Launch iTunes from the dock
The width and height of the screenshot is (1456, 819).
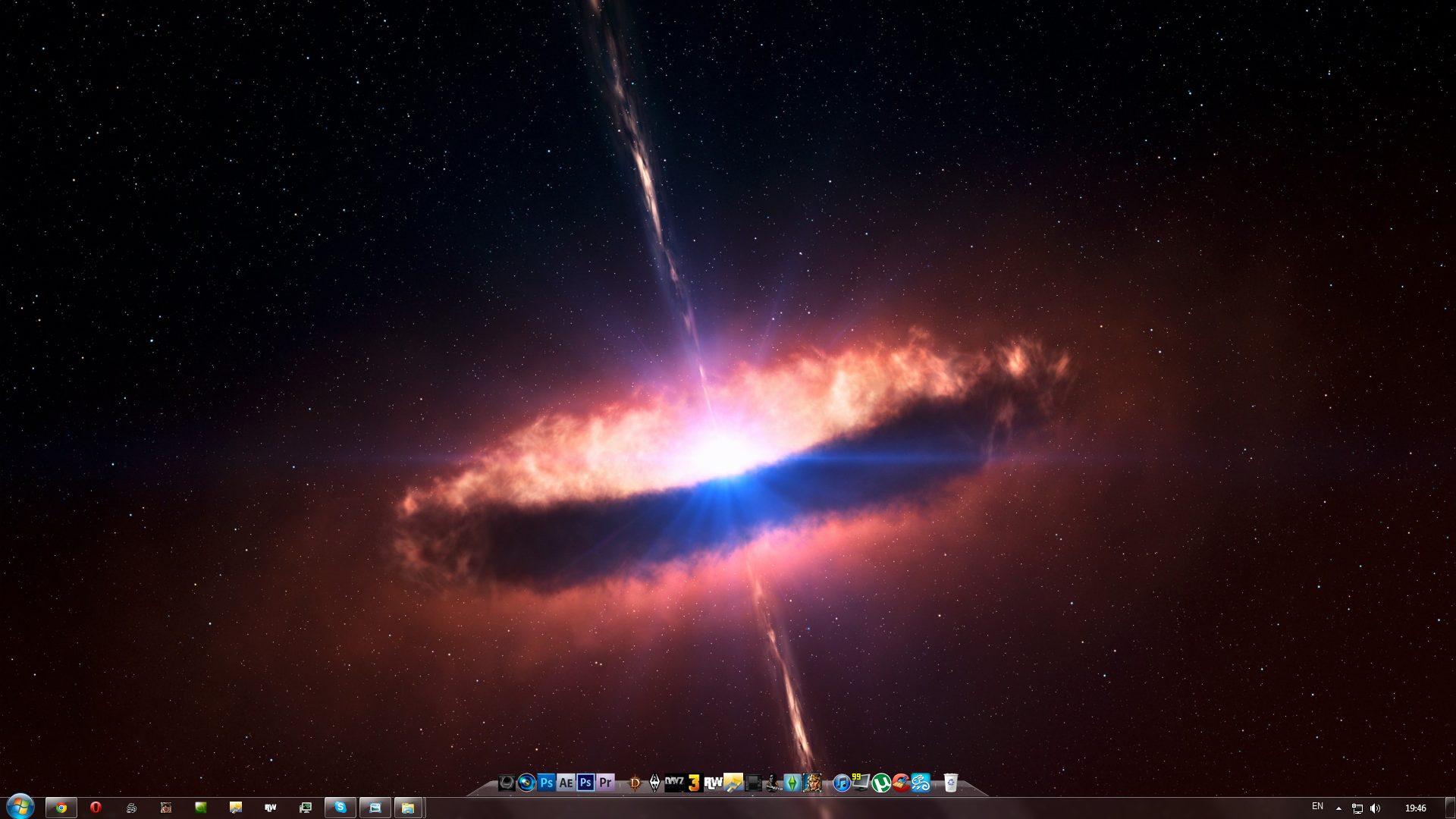[x=841, y=783]
